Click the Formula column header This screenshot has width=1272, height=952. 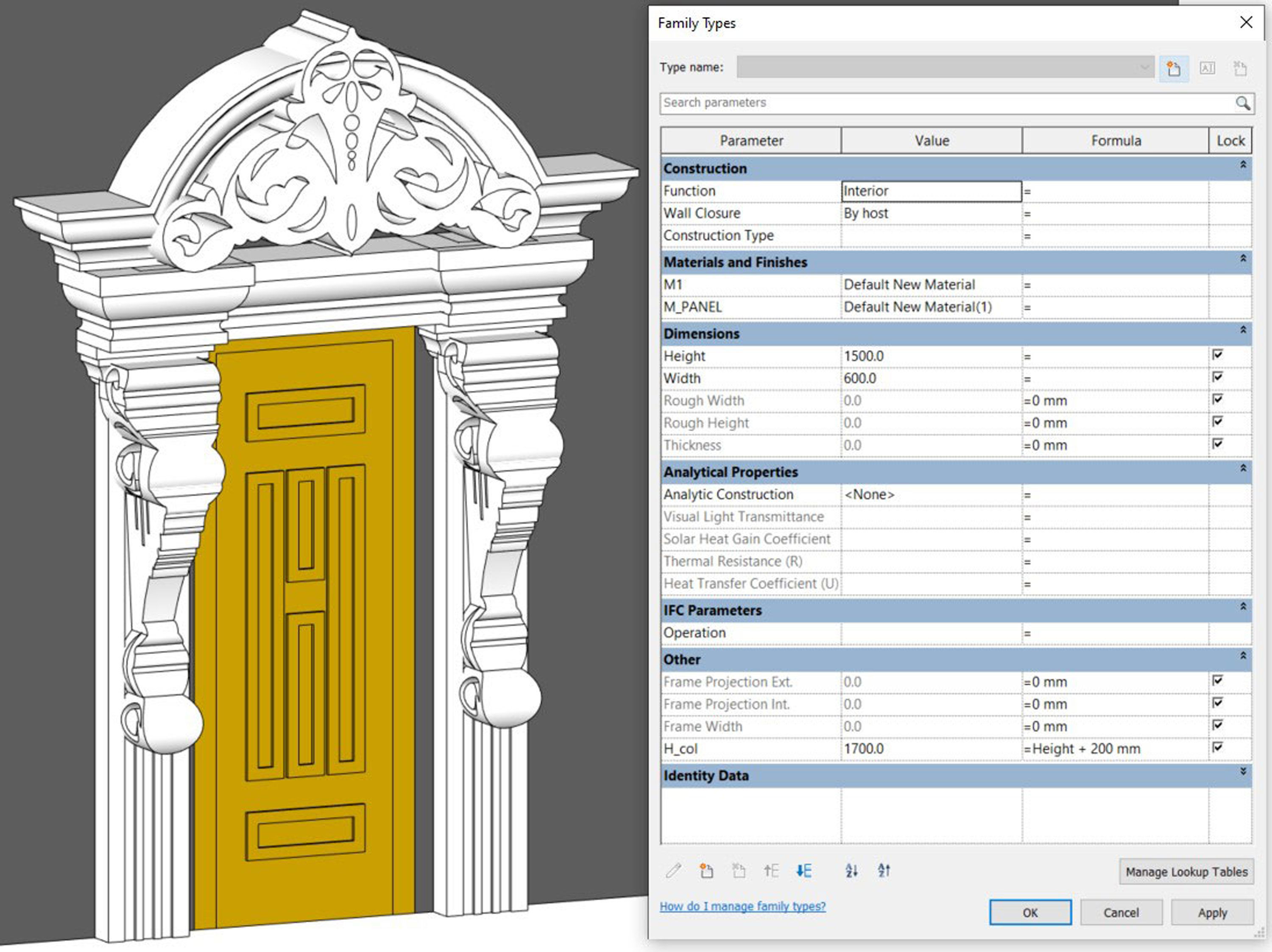(x=1116, y=141)
